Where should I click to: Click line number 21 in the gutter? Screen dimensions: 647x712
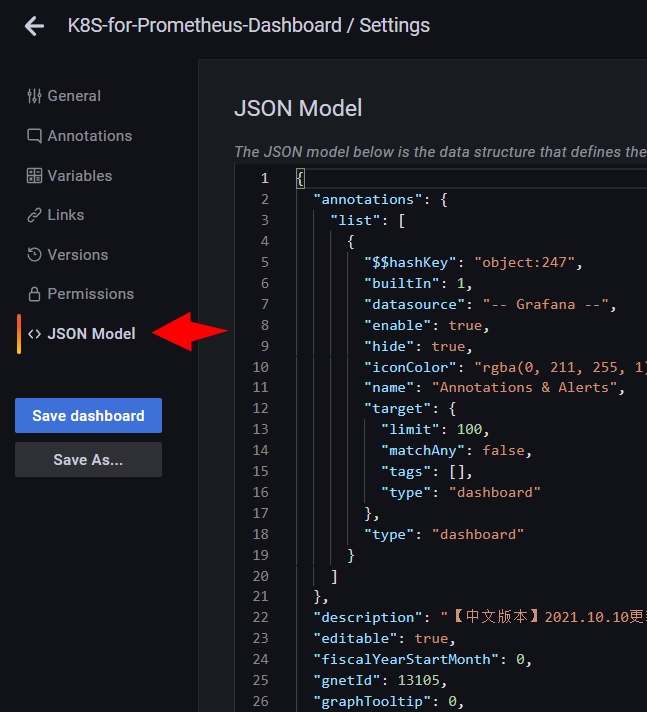click(x=261, y=596)
